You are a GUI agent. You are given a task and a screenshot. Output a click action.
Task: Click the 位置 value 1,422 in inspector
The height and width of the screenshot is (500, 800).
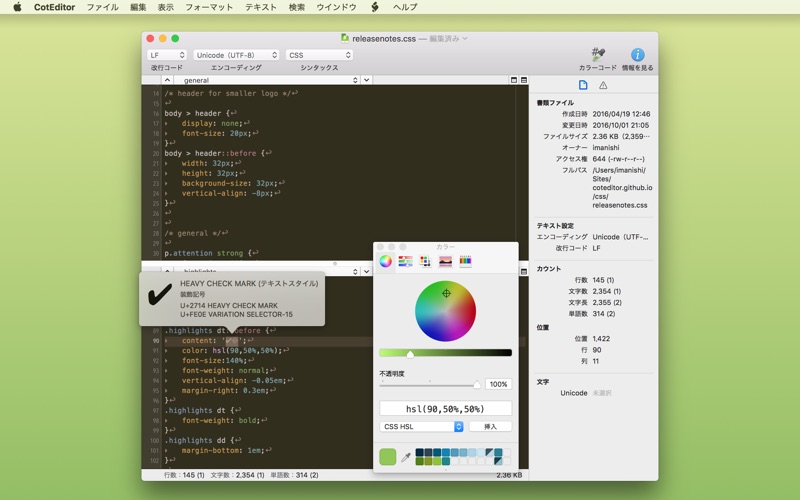[601, 338]
